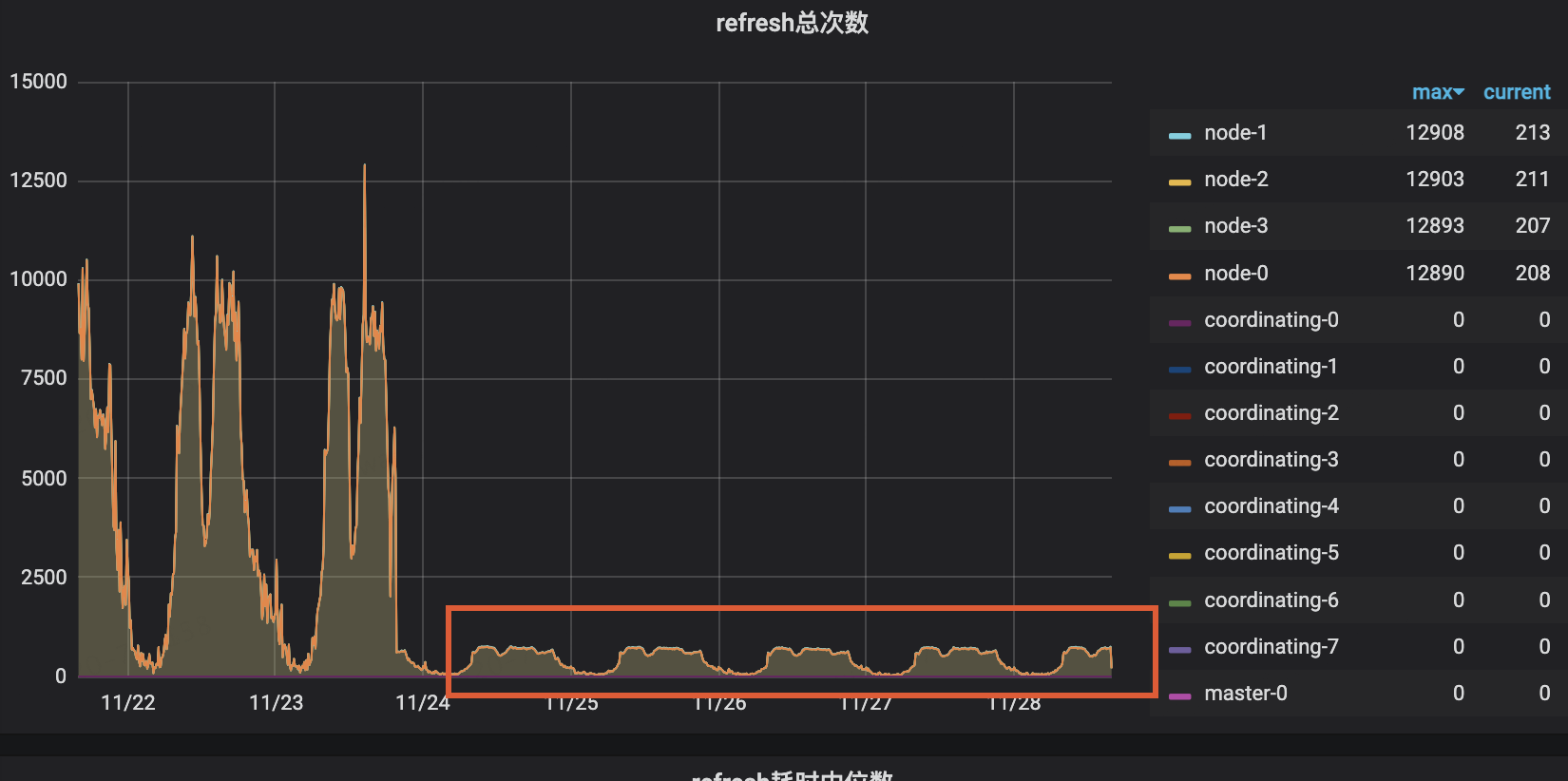Click the 12500 y-axis label
This screenshot has width=1568, height=781.
(38, 181)
